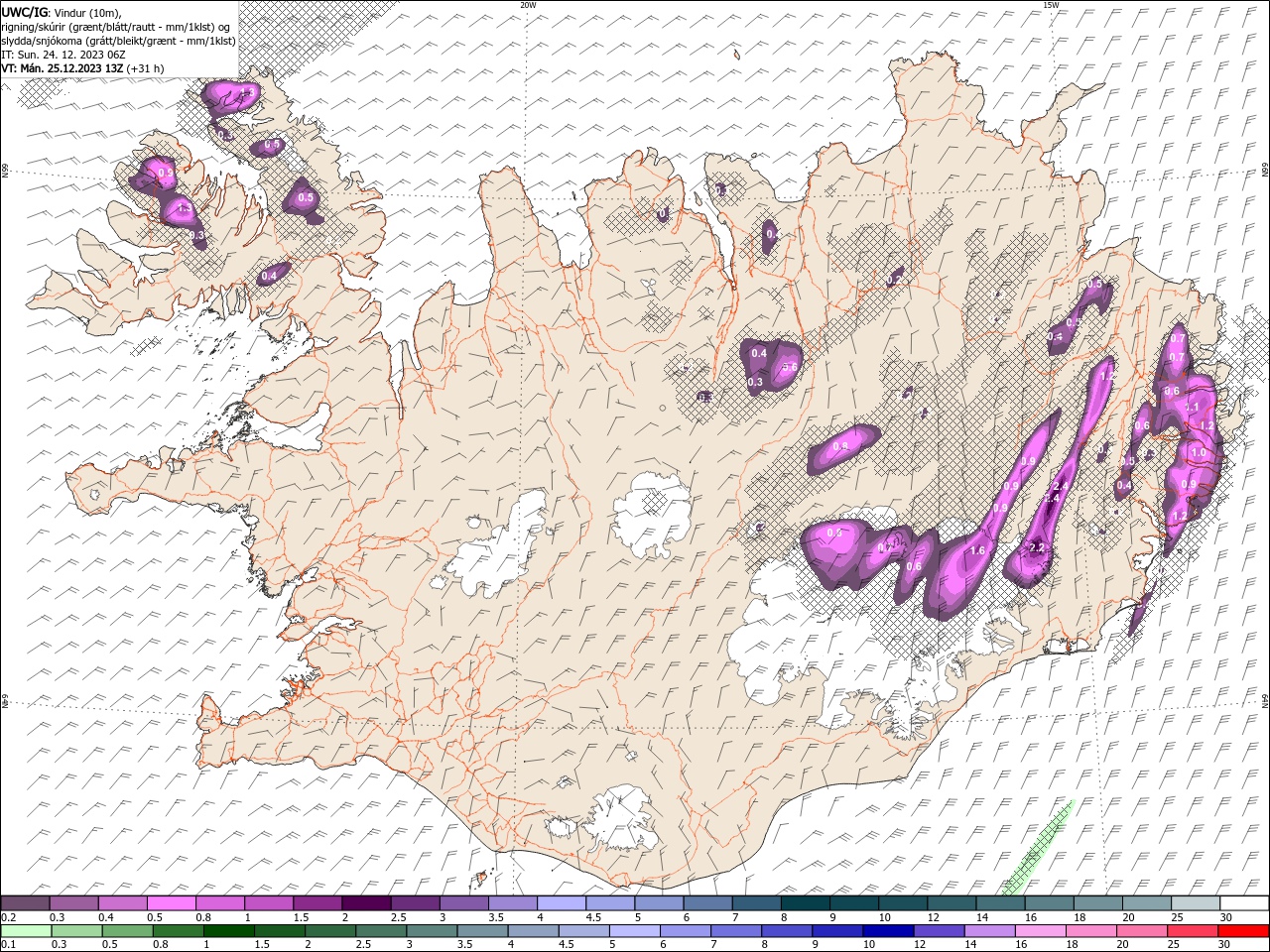
Task: Click the very dark purple 2 swatch on the top scale
Action: (366, 903)
